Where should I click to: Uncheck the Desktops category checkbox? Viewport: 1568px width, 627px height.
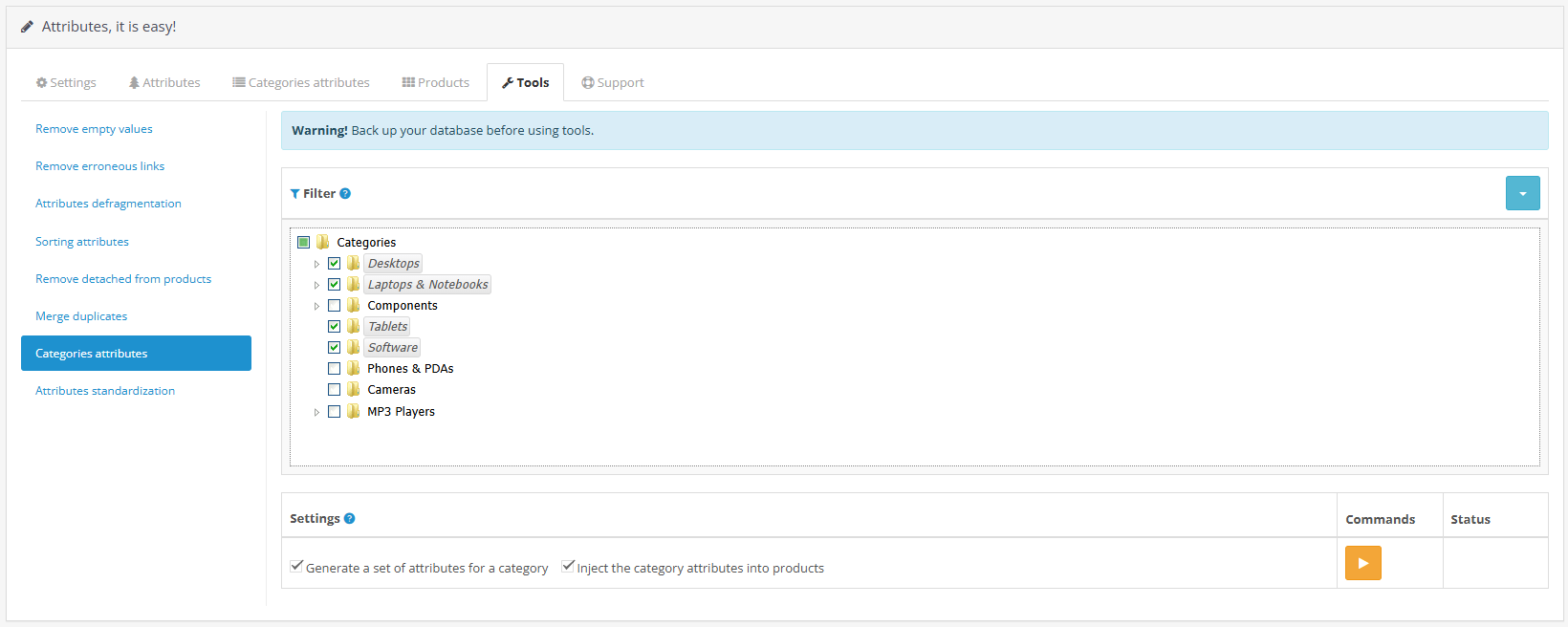pos(334,263)
